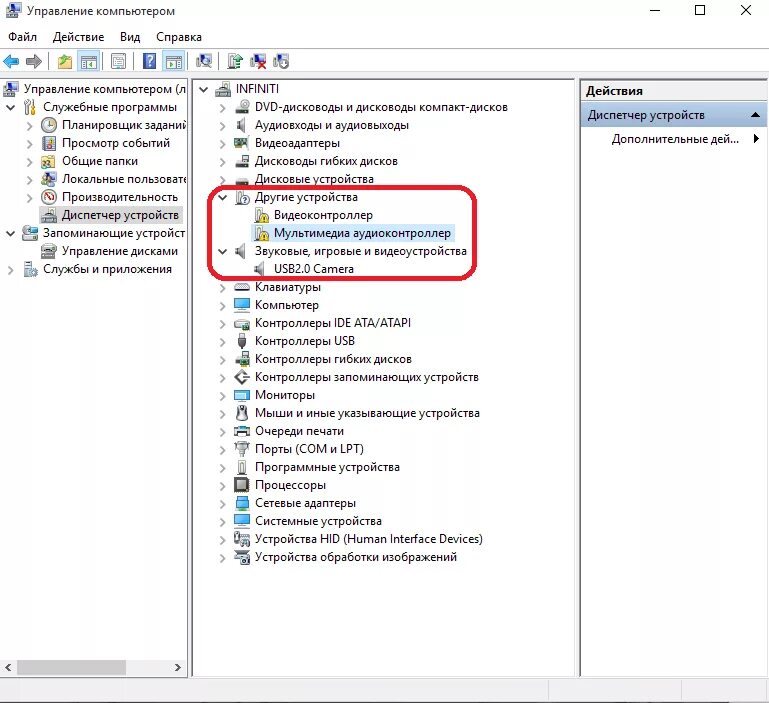The width and height of the screenshot is (769, 703).
Task: Open the Properties toolbar icon
Action: pyautogui.click(x=118, y=61)
